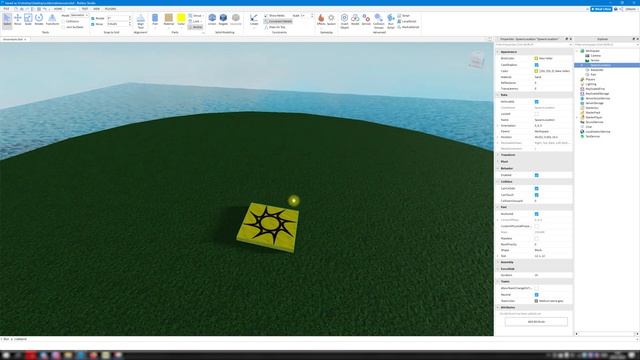The width and height of the screenshot is (640, 360).
Task: Insert an Object from Advanced section
Action: (344, 21)
